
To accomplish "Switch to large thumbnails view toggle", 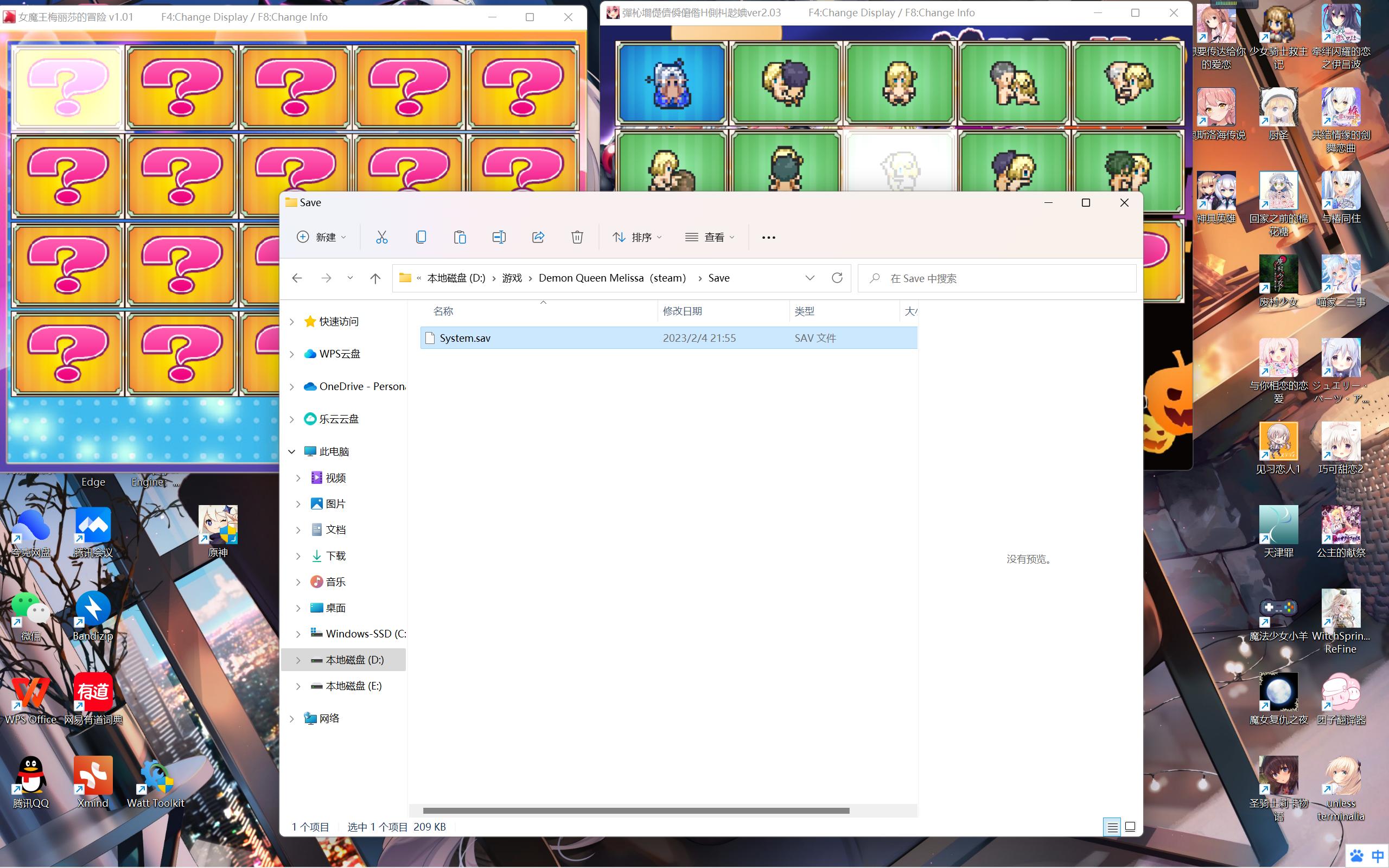I will [x=1130, y=827].
